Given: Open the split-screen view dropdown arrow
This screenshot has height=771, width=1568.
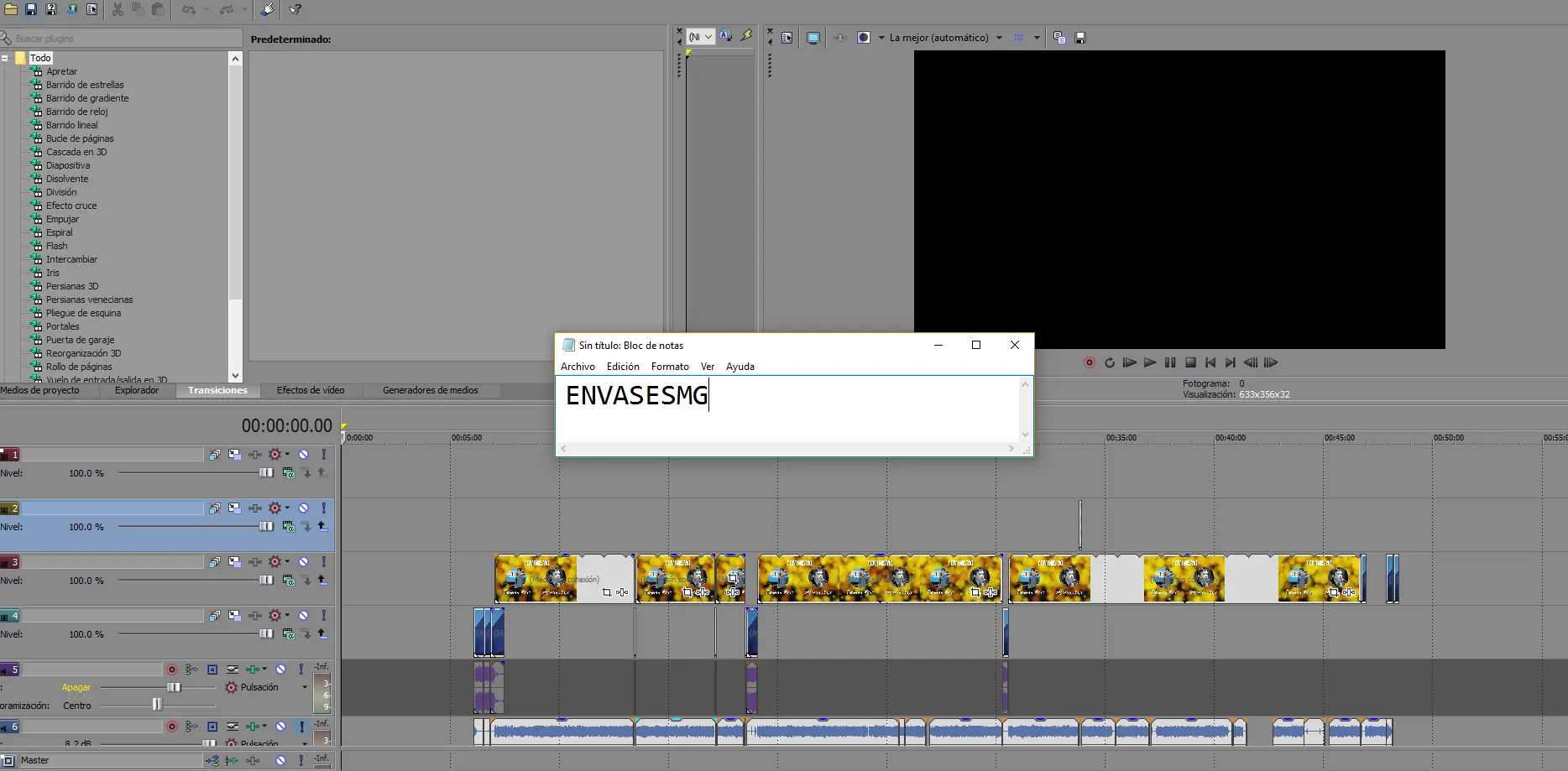Looking at the screenshot, I should pos(881,38).
